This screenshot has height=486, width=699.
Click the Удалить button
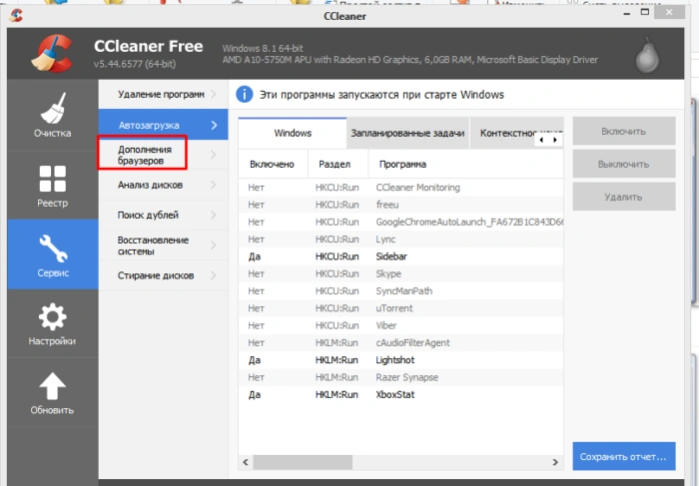(624, 197)
